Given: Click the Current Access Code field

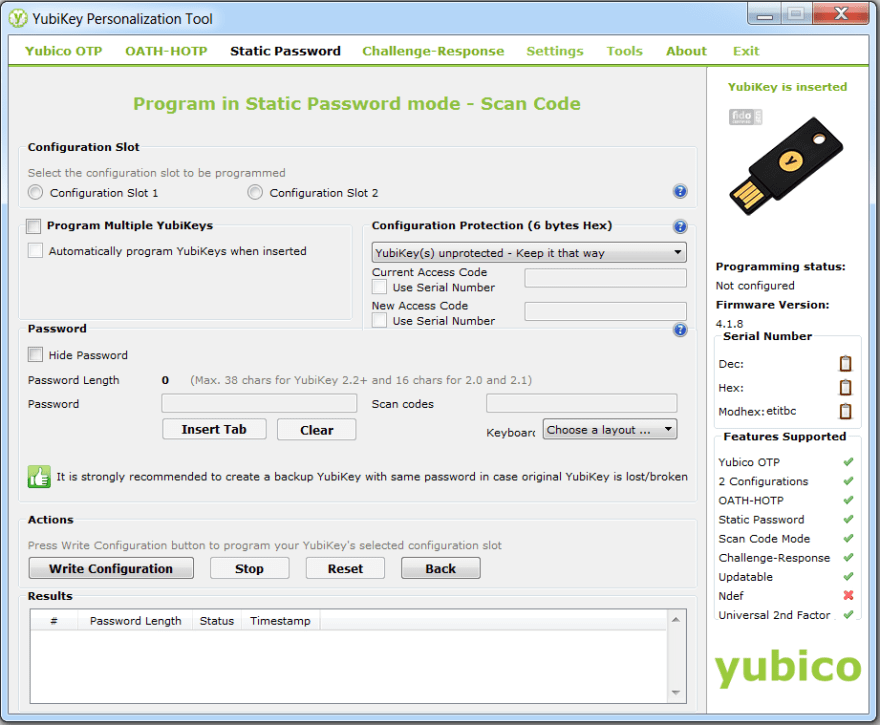Looking at the screenshot, I should (606, 278).
